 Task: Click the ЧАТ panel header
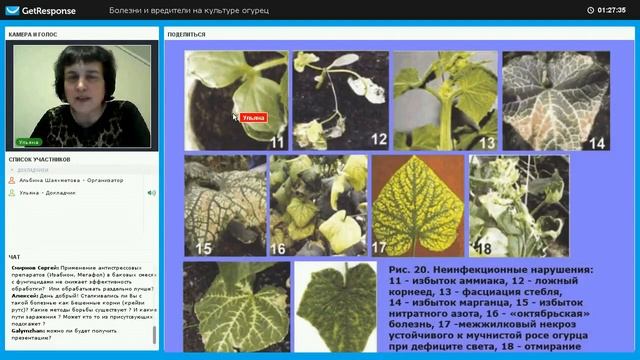point(14,257)
